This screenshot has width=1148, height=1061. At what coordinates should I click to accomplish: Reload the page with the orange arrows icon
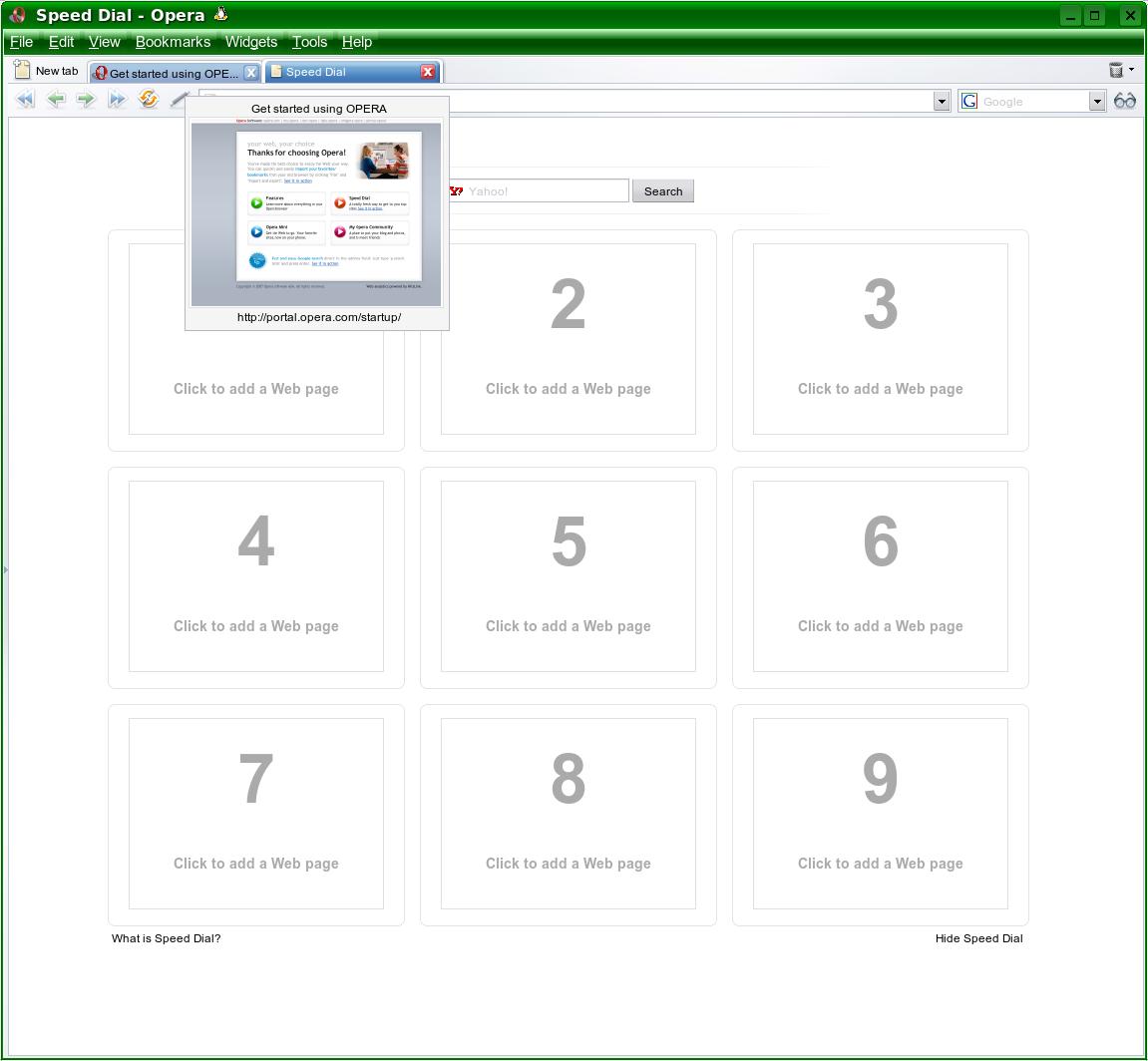click(149, 98)
